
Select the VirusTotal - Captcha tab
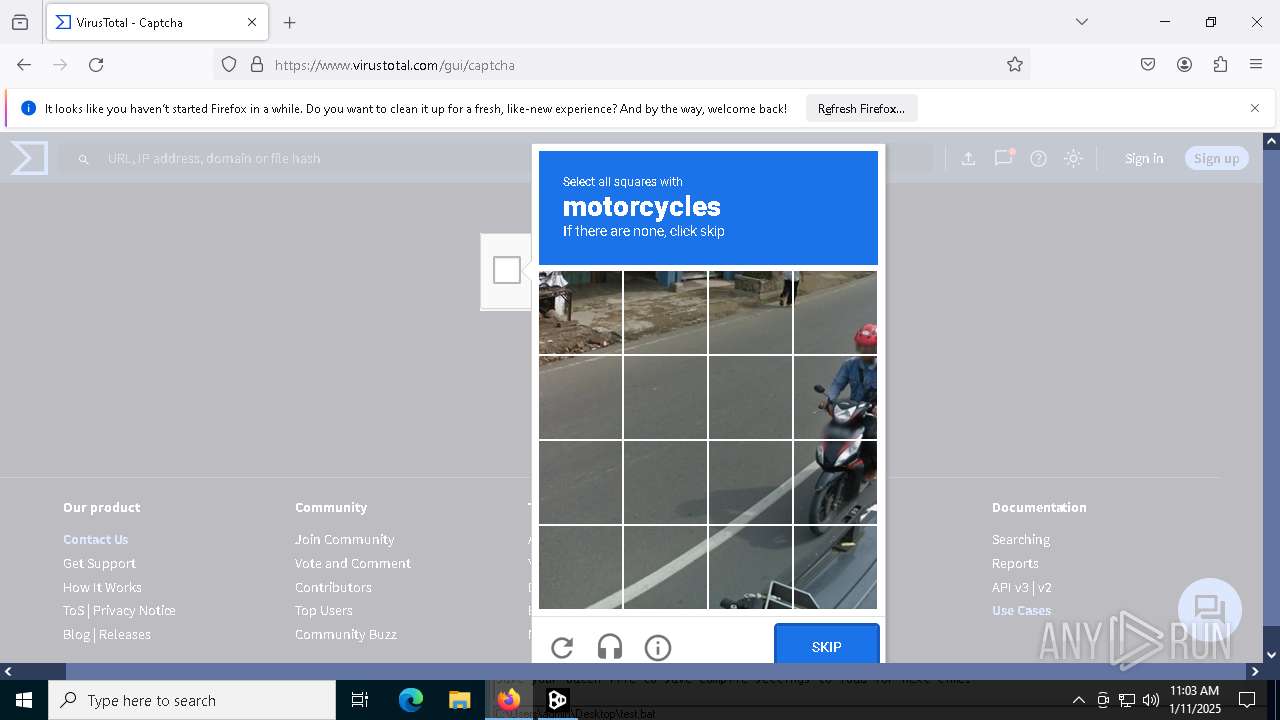pyautogui.click(x=157, y=22)
